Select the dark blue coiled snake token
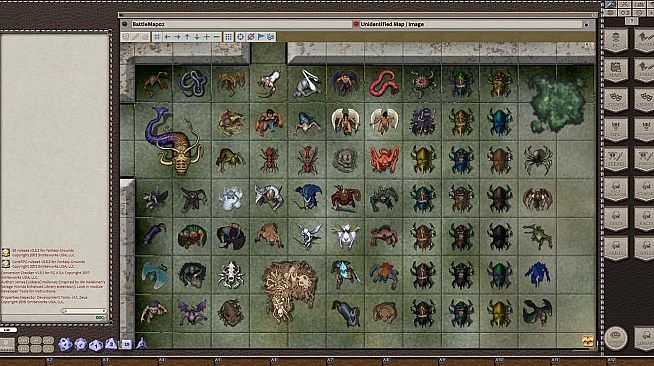Viewport: 654px width, 366px height. [193, 83]
